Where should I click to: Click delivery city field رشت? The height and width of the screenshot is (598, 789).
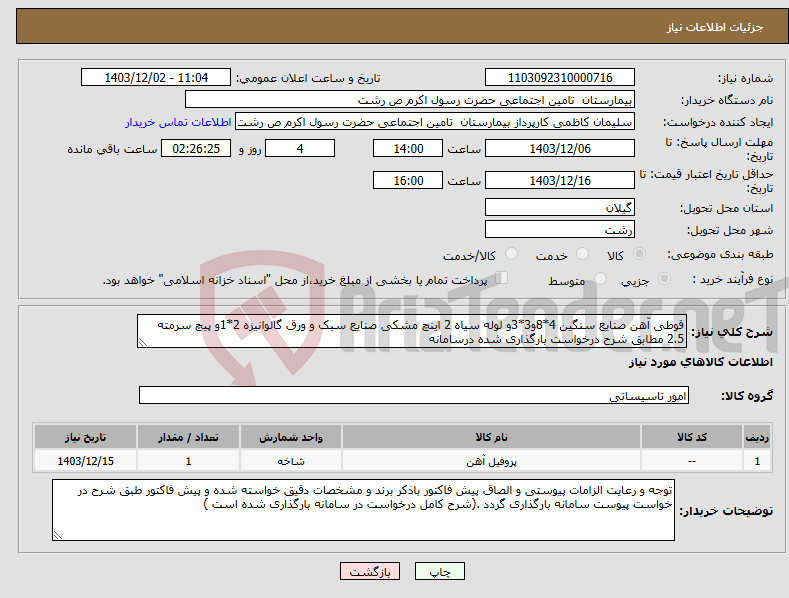[x=560, y=230]
